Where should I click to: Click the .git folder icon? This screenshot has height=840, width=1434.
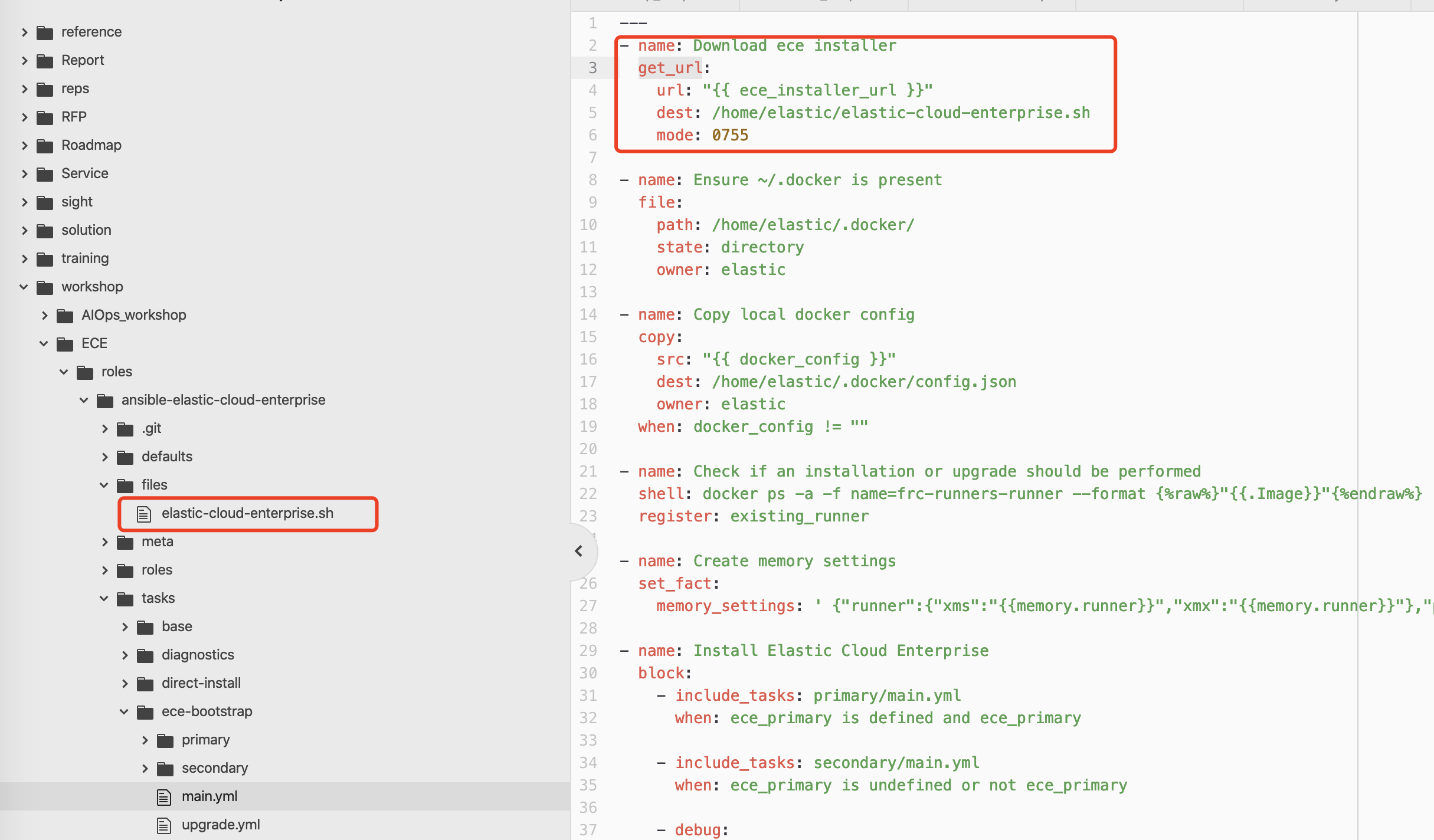click(125, 429)
